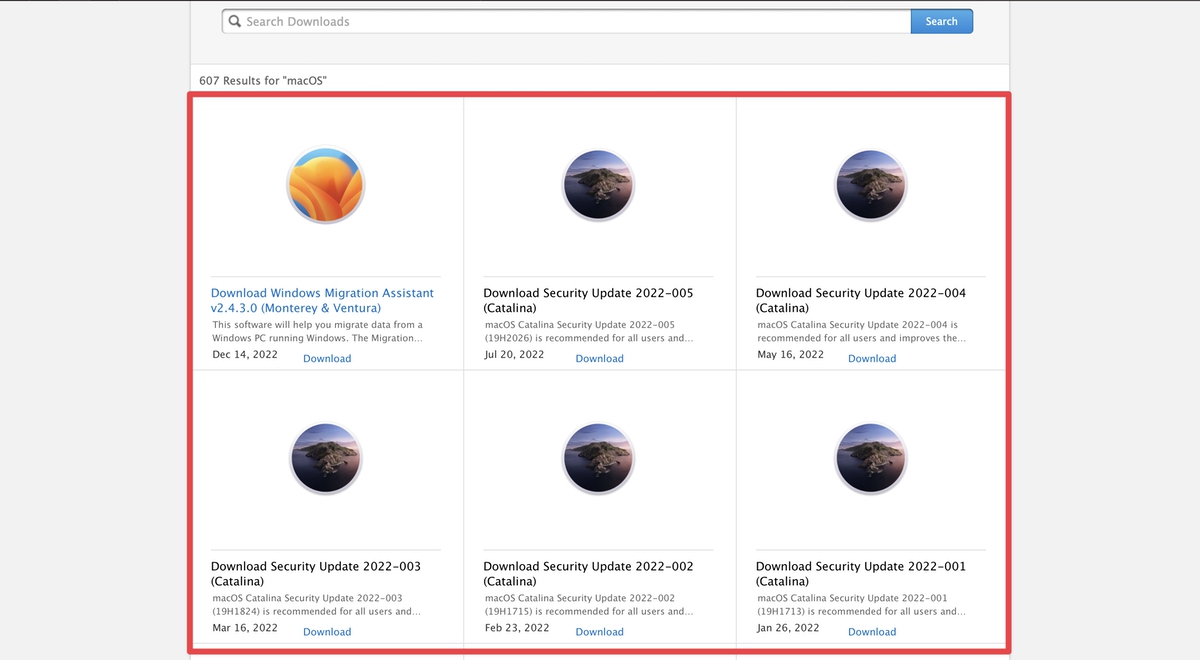The width and height of the screenshot is (1200, 660).
Task: Click Catalina icon for Security Update 2022-002
Action: pyautogui.click(x=598, y=458)
